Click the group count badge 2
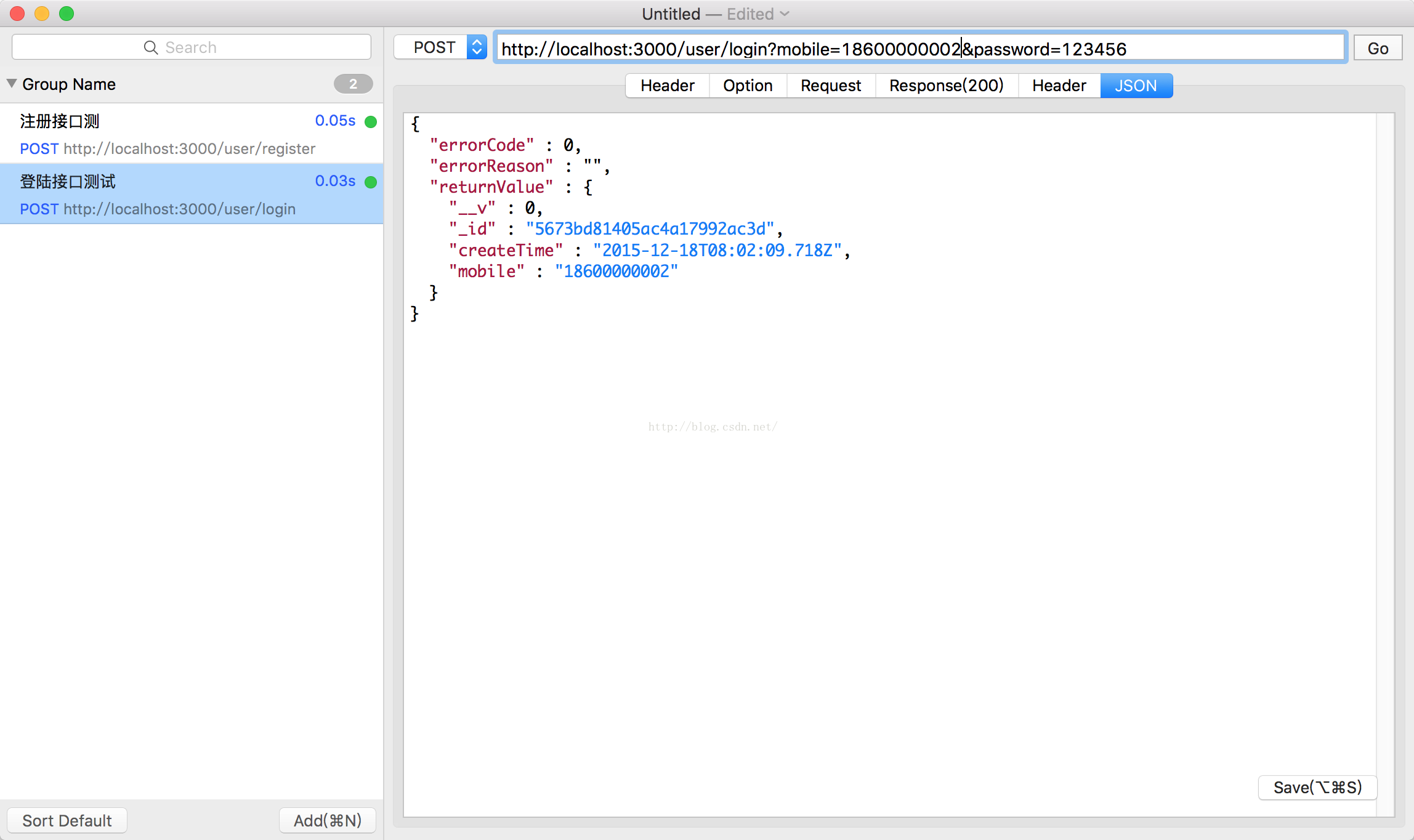Viewport: 1414px width, 840px height. [353, 84]
